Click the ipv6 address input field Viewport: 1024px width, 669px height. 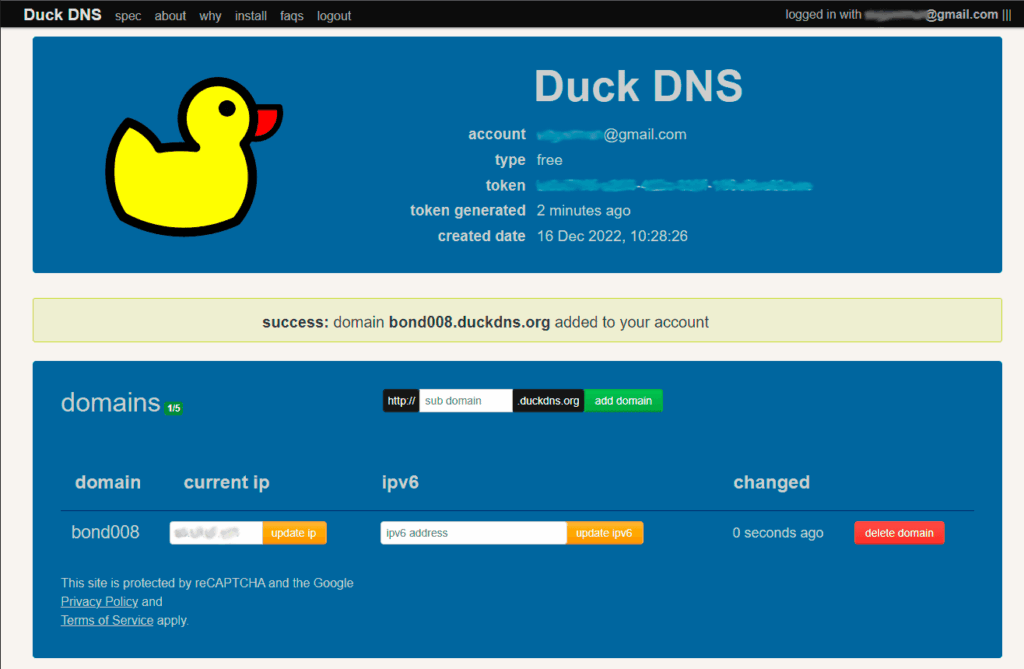coord(473,532)
